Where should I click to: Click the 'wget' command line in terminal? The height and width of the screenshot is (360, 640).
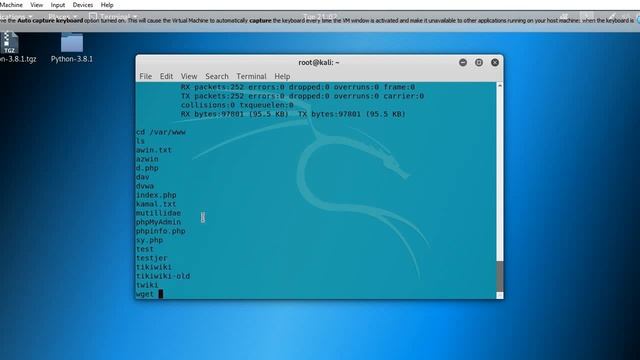coord(149,294)
